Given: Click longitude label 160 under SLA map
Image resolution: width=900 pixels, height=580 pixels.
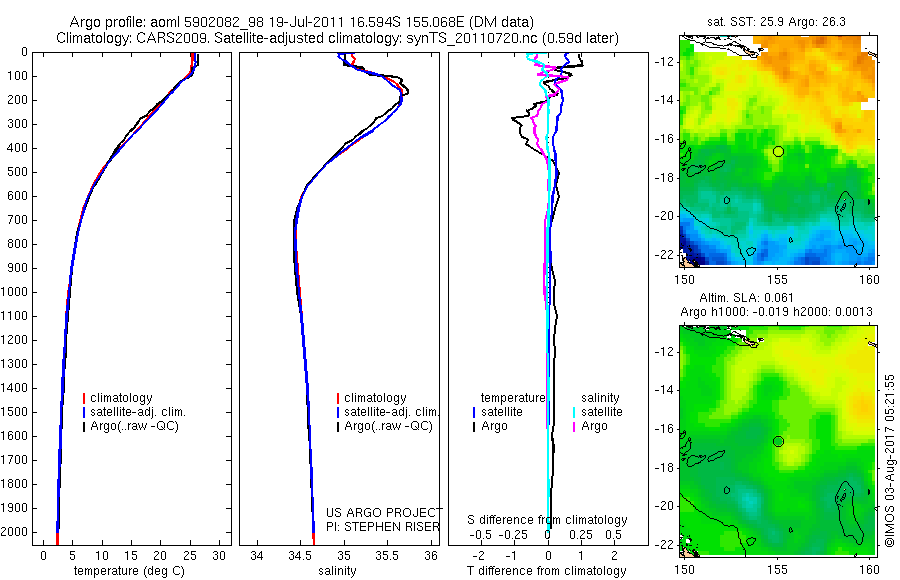Looking at the screenshot, I should [869, 570].
